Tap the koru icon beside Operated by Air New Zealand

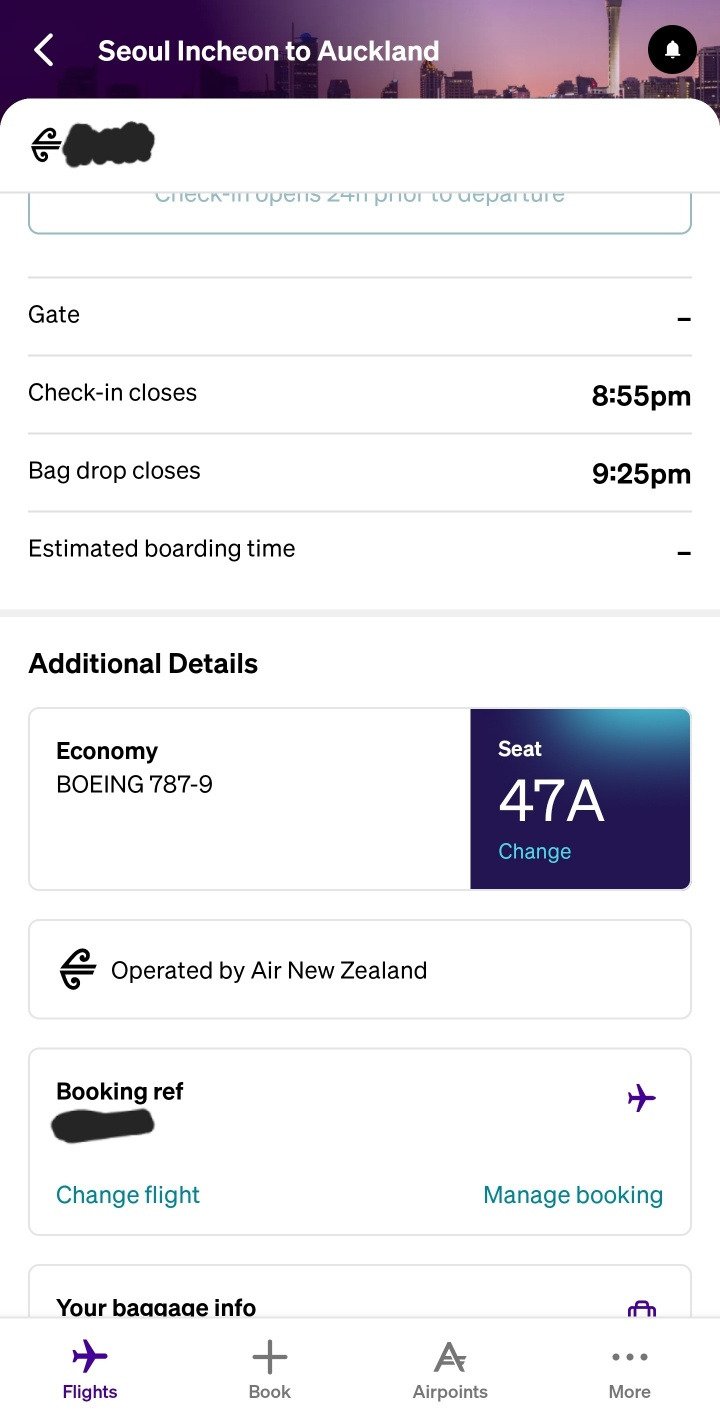77,970
